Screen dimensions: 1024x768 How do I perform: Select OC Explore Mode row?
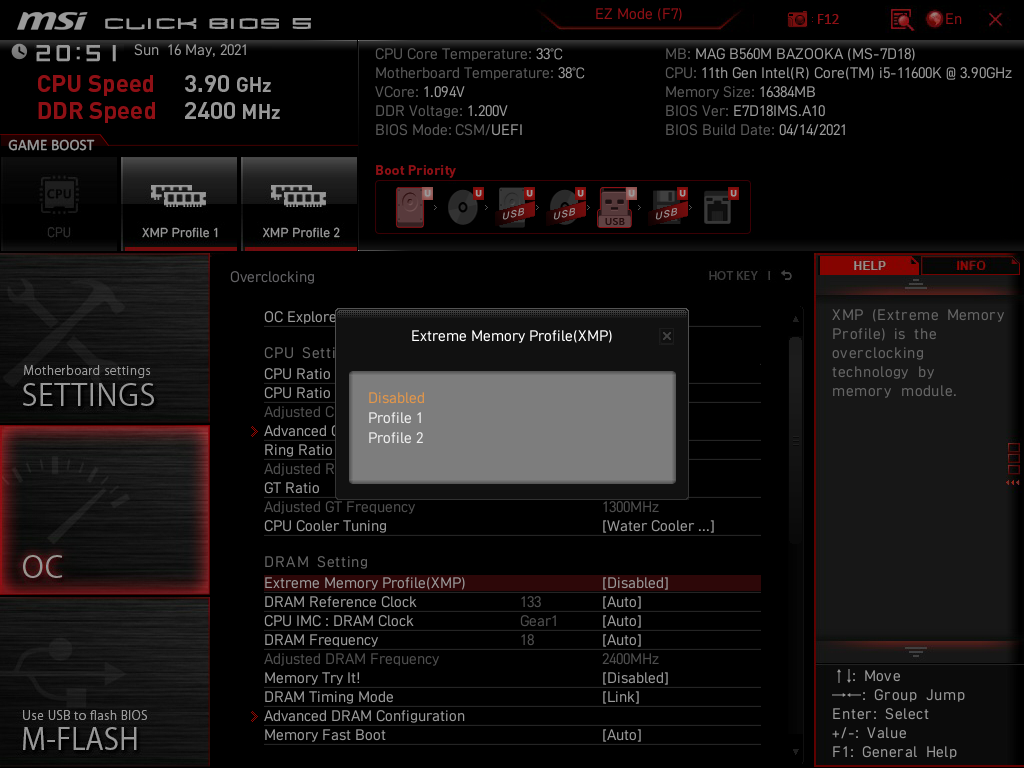300,317
